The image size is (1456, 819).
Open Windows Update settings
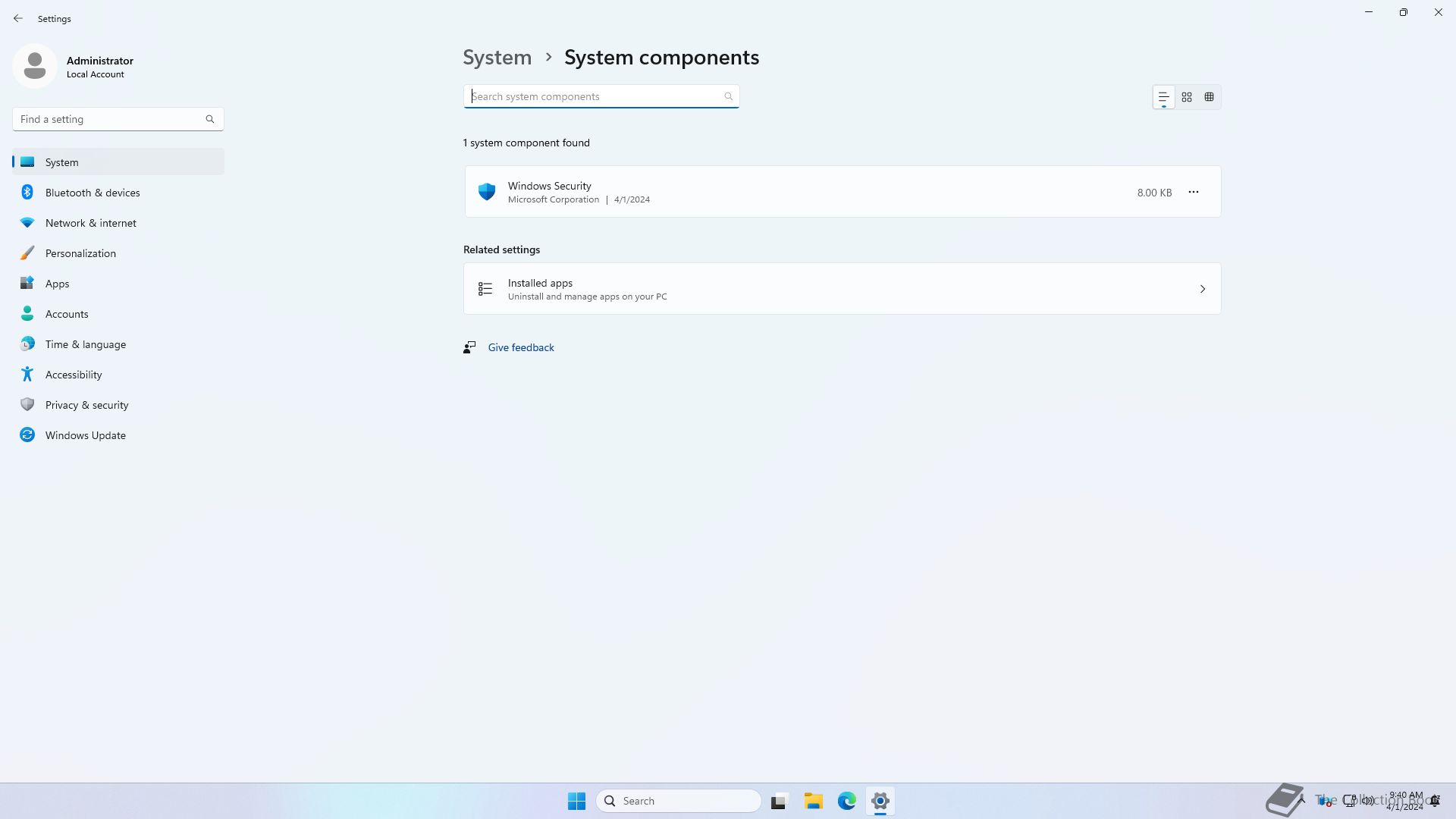tap(85, 435)
